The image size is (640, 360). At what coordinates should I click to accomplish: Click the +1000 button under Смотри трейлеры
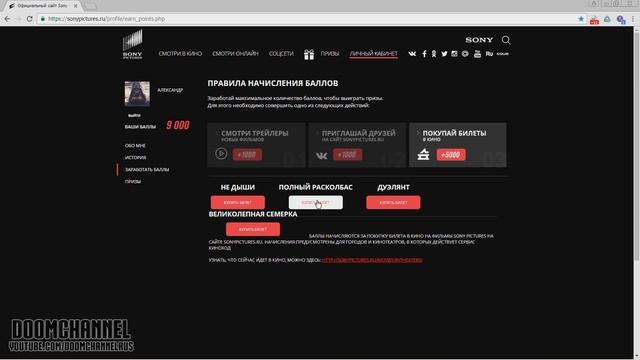click(x=247, y=155)
